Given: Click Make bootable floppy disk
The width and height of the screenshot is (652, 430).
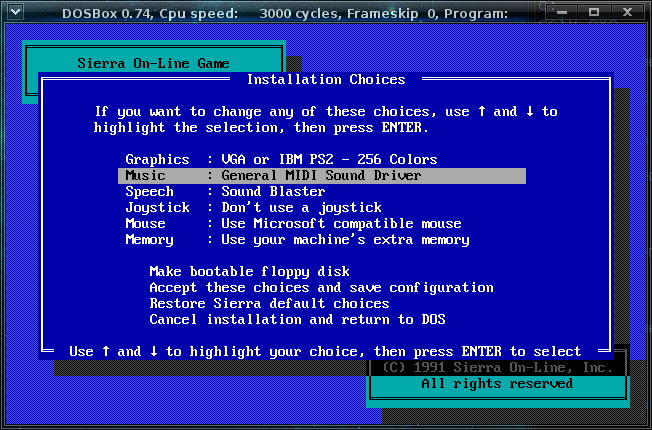Looking at the screenshot, I should pos(249,272).
